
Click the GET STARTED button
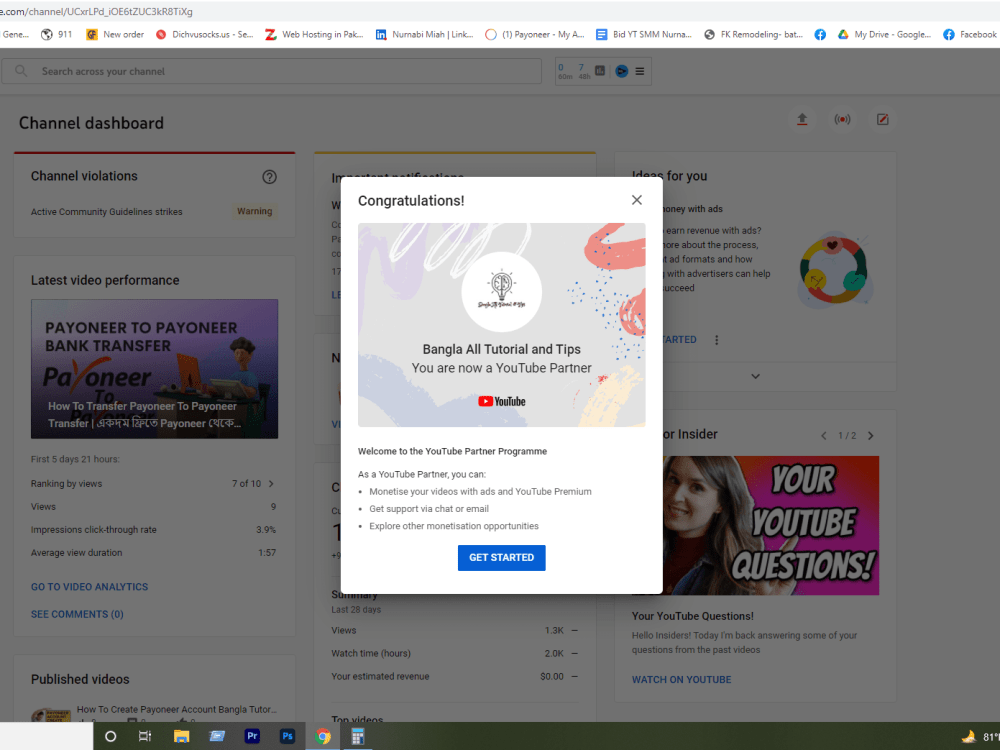click(x=501, y=557)
